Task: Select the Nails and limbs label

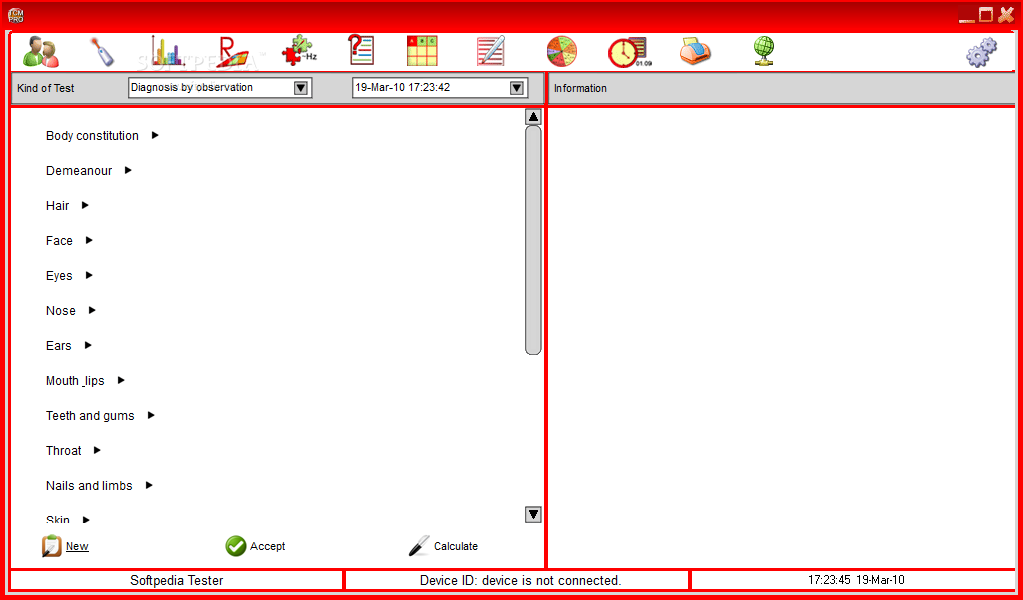Action: pos(89,486)
